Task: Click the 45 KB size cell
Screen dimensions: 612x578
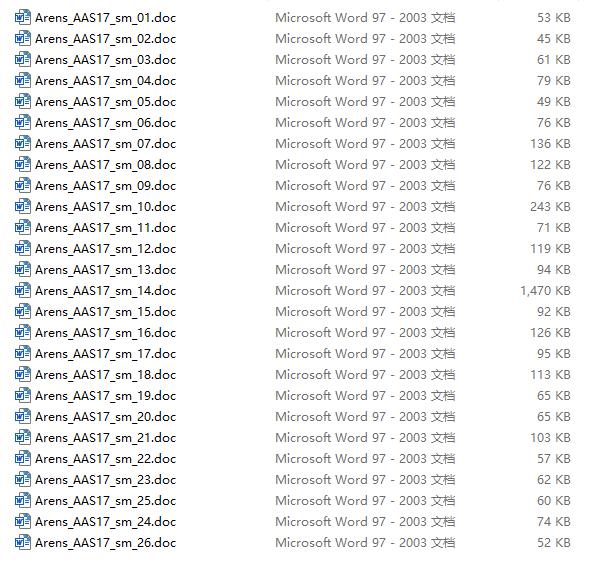Action: (x=554, y=39)
